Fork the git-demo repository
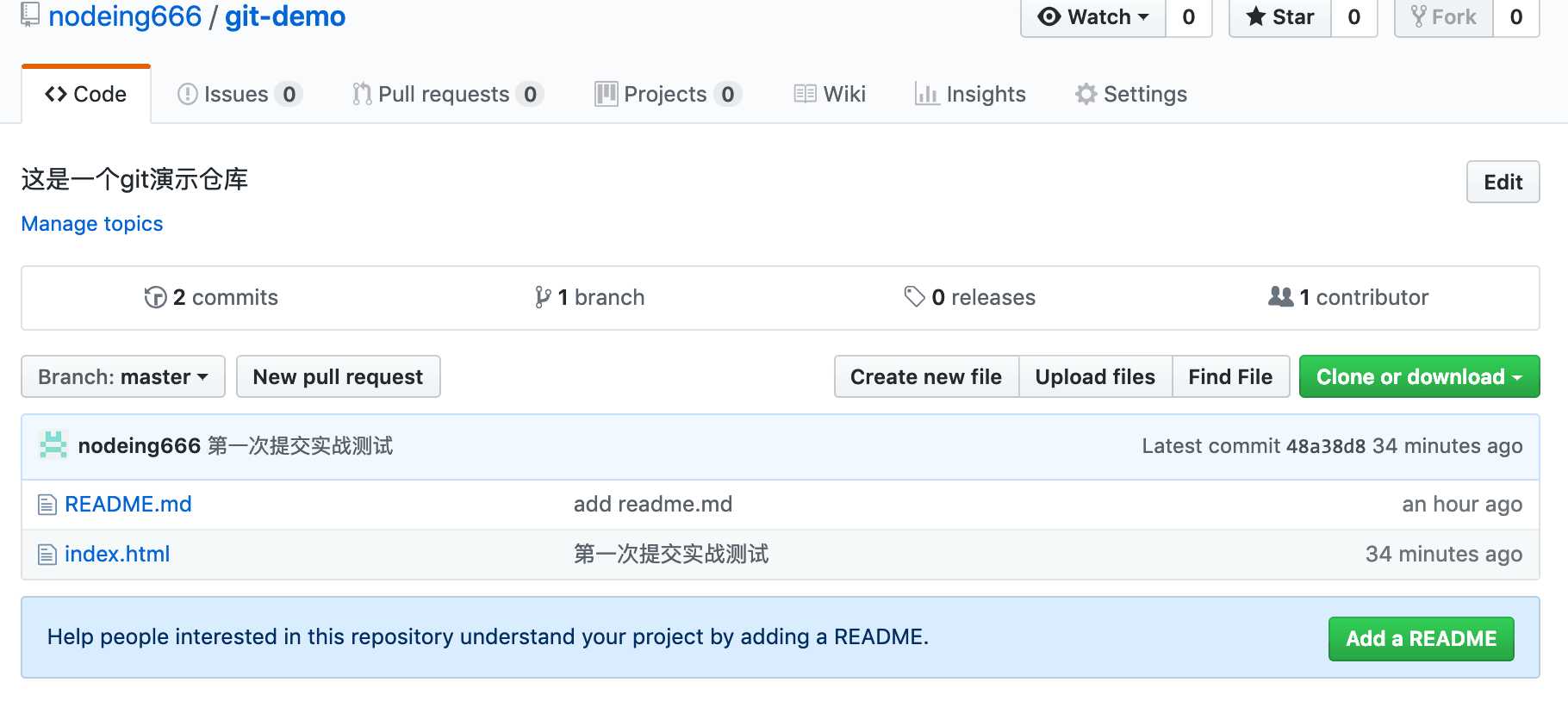 pyautogui.click(x=1443, y=17)
